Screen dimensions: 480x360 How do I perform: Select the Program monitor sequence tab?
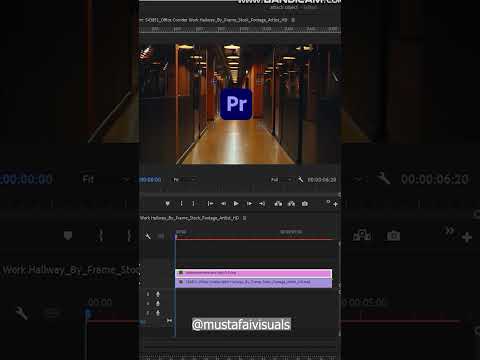click(x=213, y=20)
